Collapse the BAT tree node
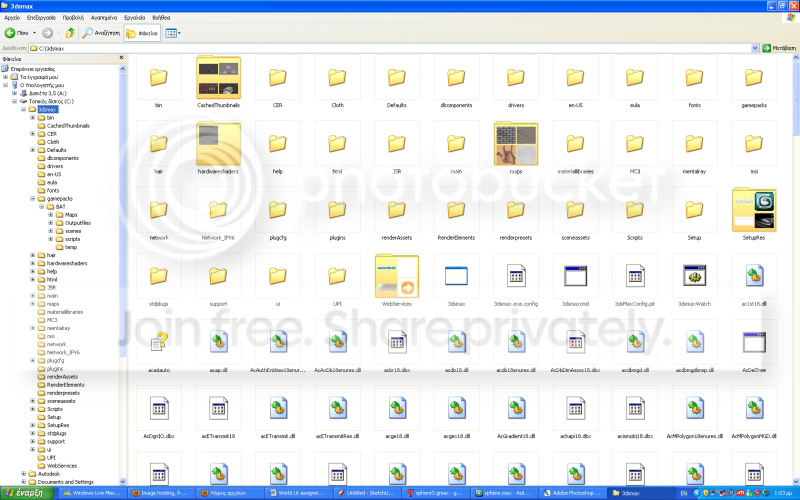This screenshot has width=800, height=500. pyautogui.click(x=42, y=207)
